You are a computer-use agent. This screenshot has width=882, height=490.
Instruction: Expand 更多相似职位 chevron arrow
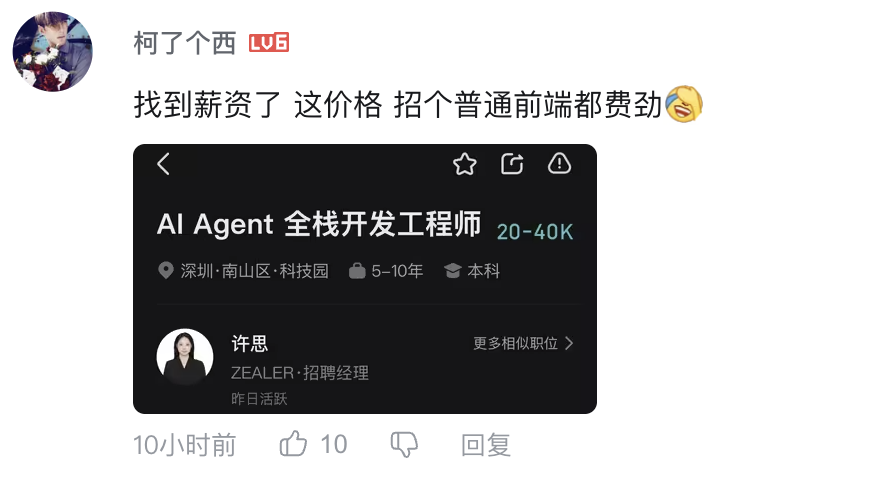point(569,343)
